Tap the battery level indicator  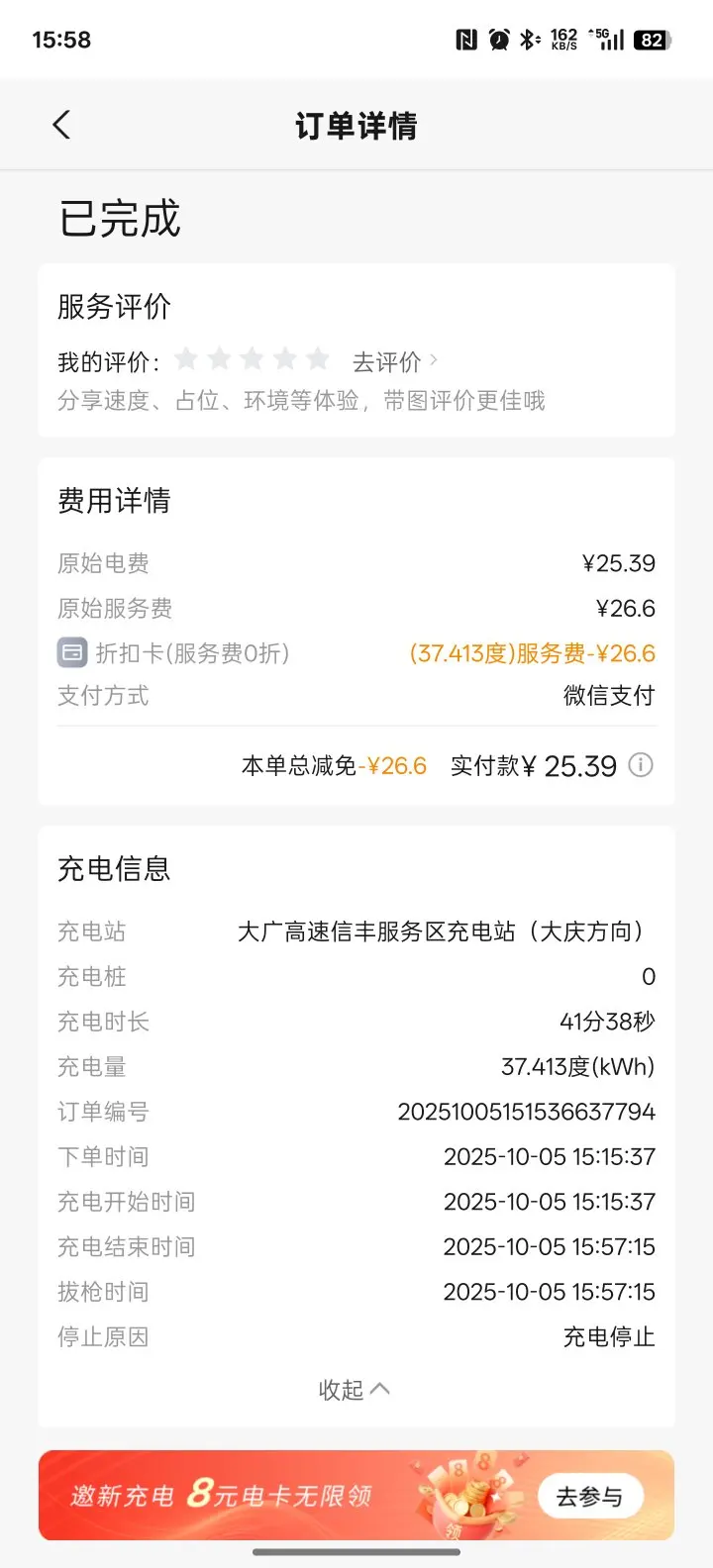(x=653, y=40)
